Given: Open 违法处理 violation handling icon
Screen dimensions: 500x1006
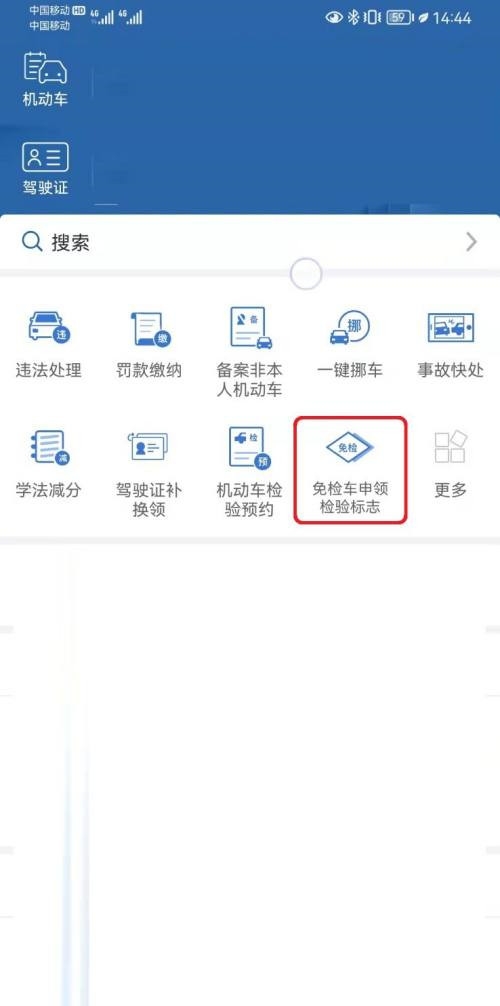Looking at the screenshot, I should [49, 328].
